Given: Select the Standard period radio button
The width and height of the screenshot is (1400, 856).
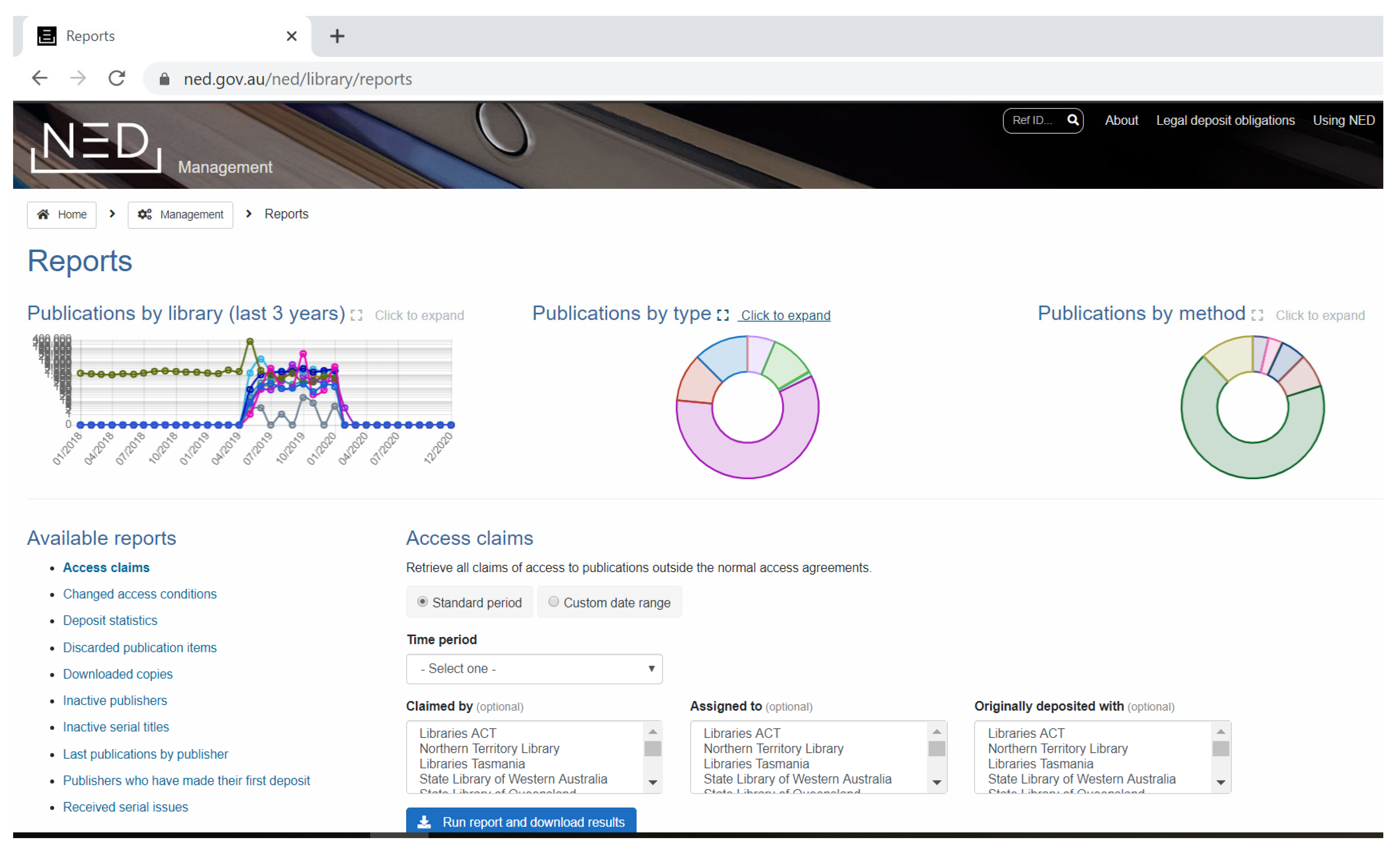Looking at the screenshot, I should (422, 602).
